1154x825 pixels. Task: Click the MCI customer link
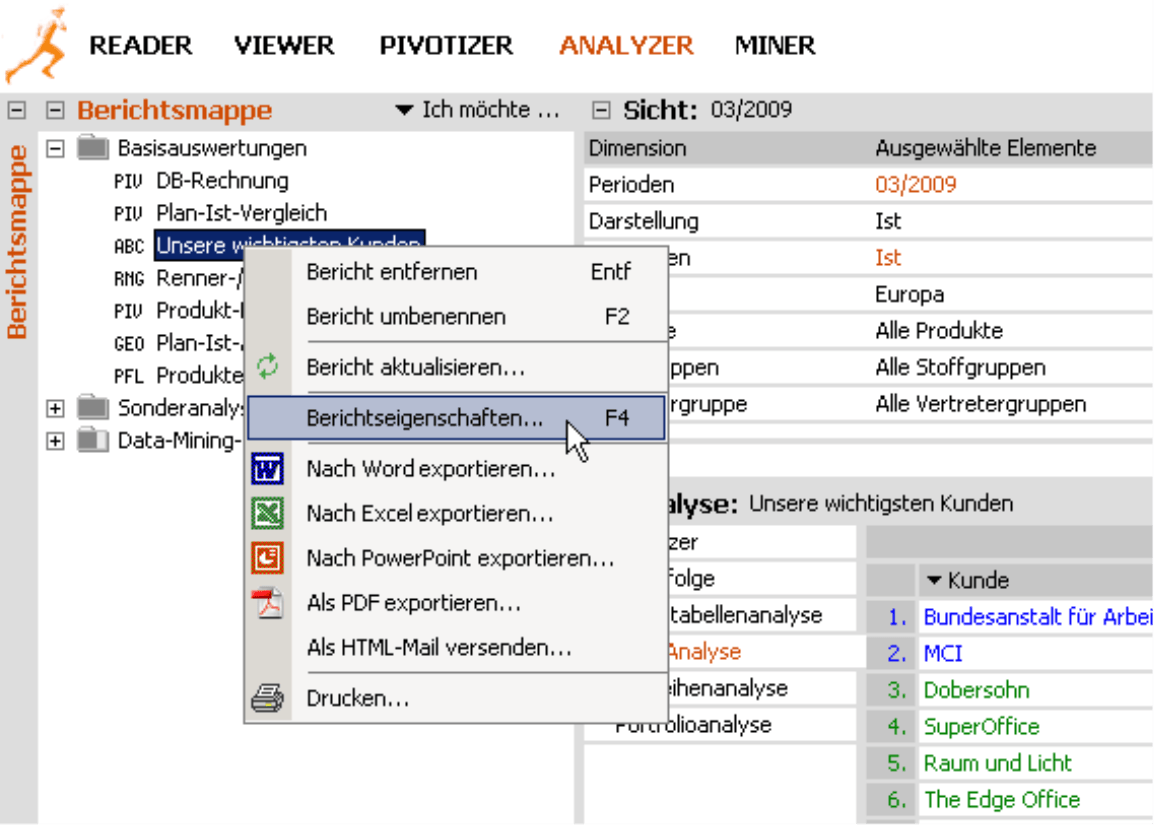943,654
